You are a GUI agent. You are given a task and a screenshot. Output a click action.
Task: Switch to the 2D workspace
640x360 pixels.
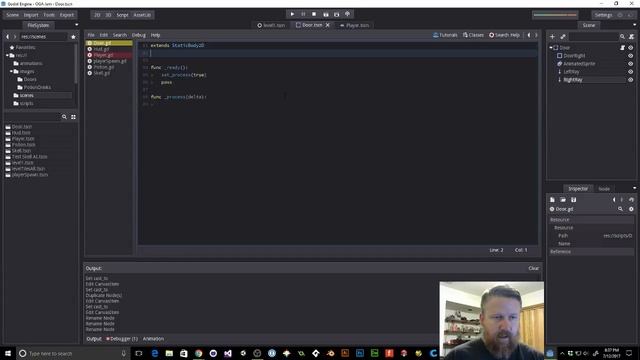coord(97,15)
